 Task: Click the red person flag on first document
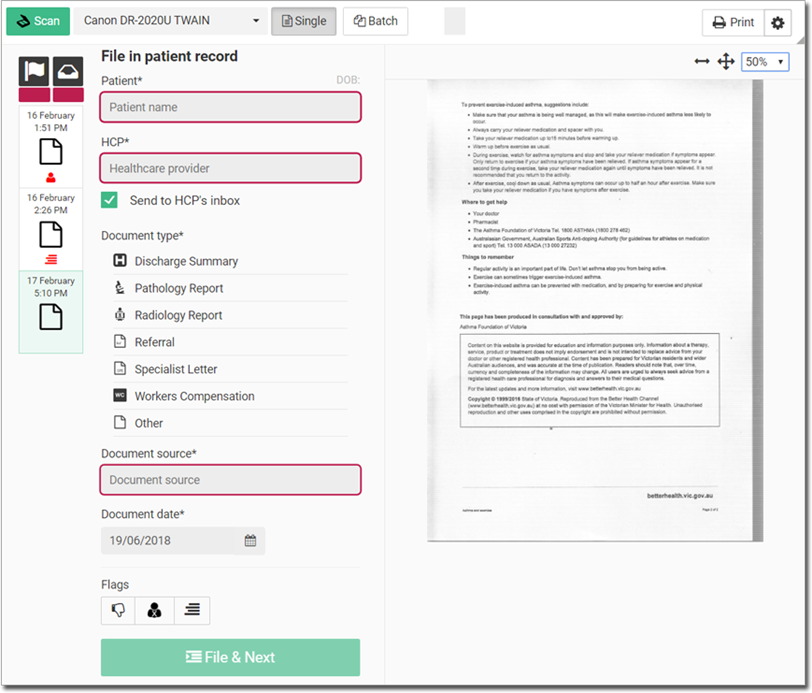(x=51, y=178)
